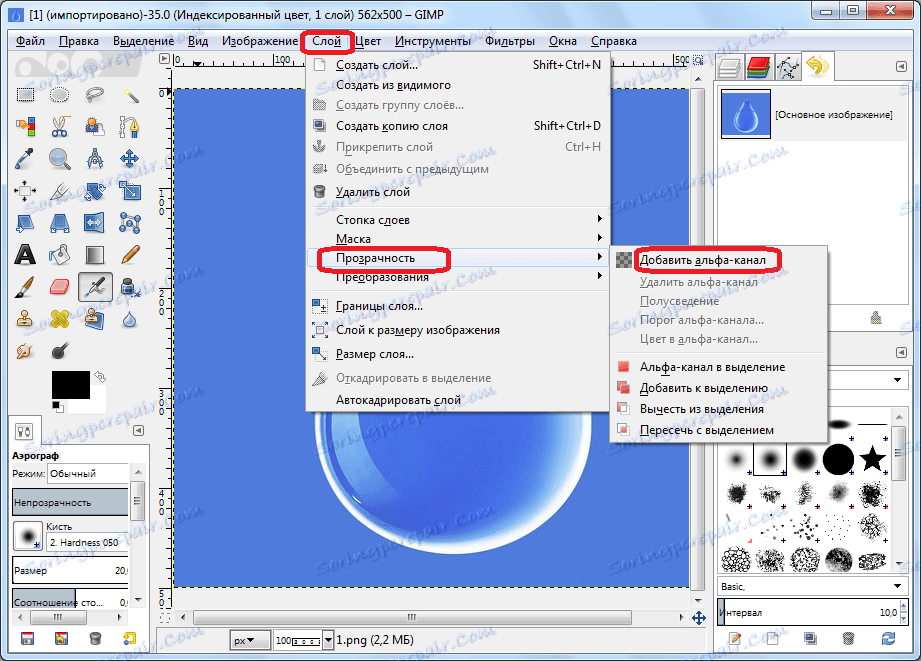Screen dimensions: 921x661
Task: Choose the Zoom magnifier tool
Action: [x=59, y=159]
